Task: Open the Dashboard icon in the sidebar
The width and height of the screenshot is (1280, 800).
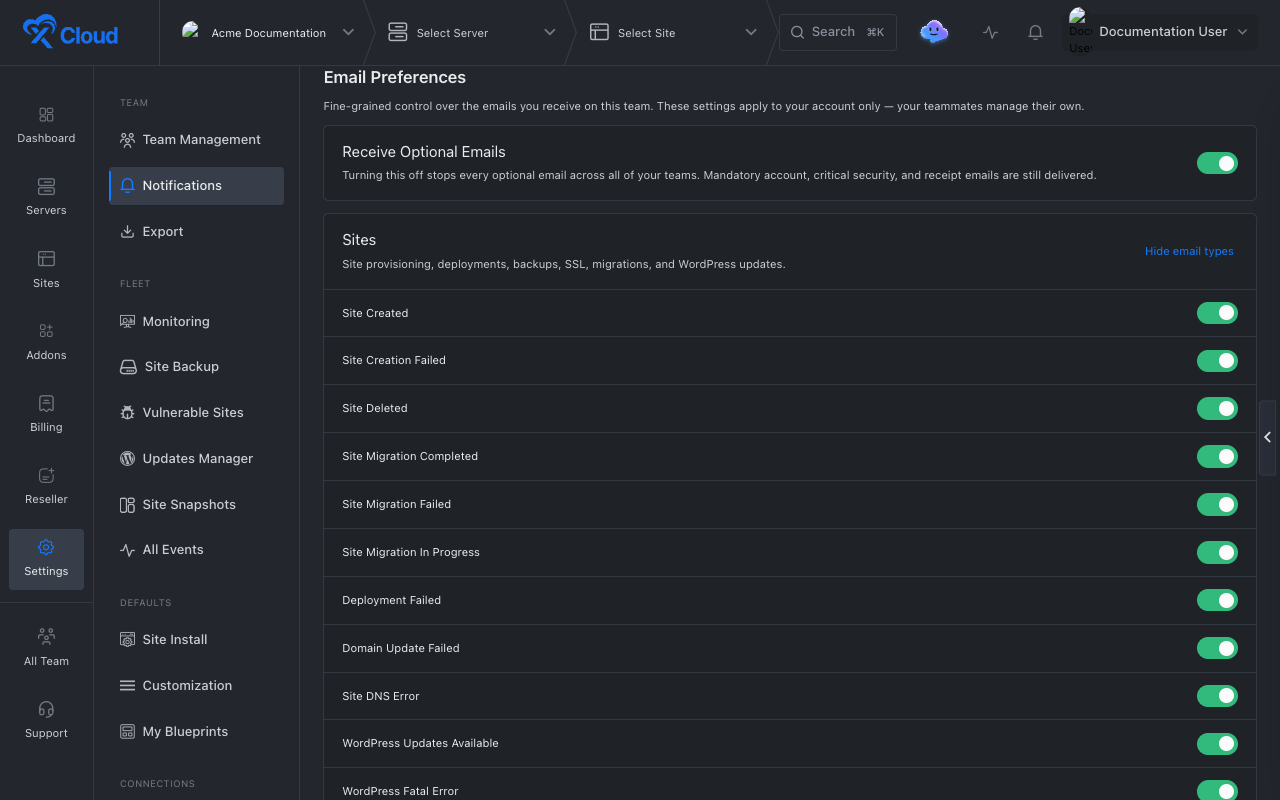Action: pos(46,115)
